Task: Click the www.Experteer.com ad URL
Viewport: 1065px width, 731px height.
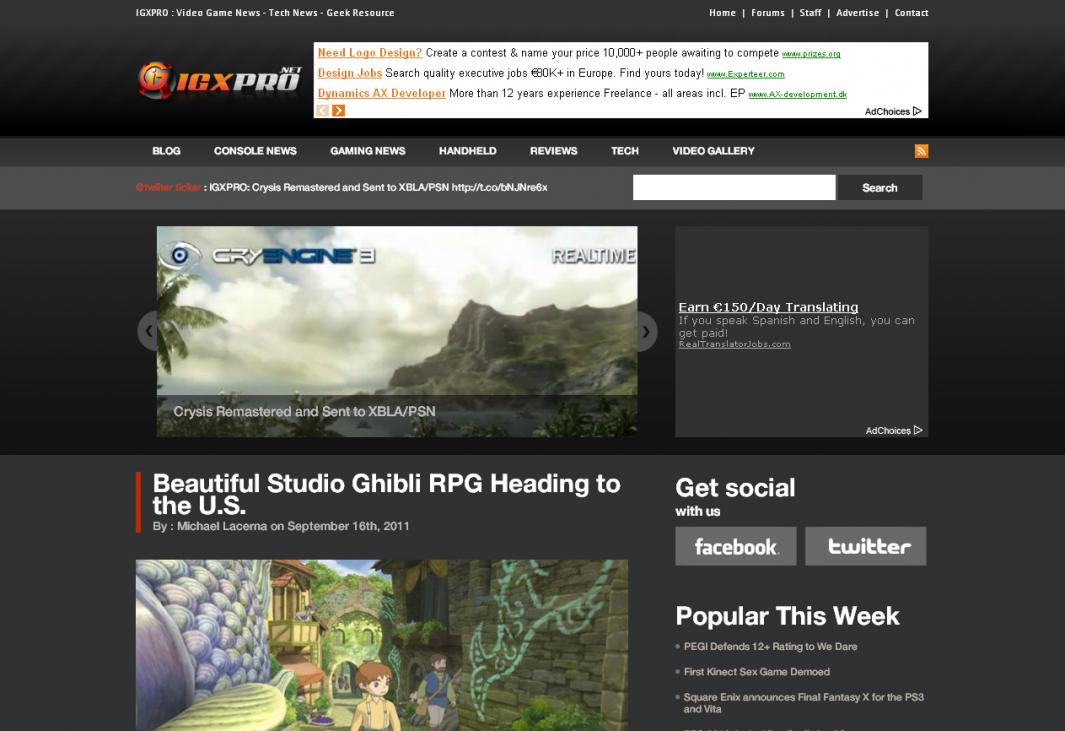Action: [746, 74]
